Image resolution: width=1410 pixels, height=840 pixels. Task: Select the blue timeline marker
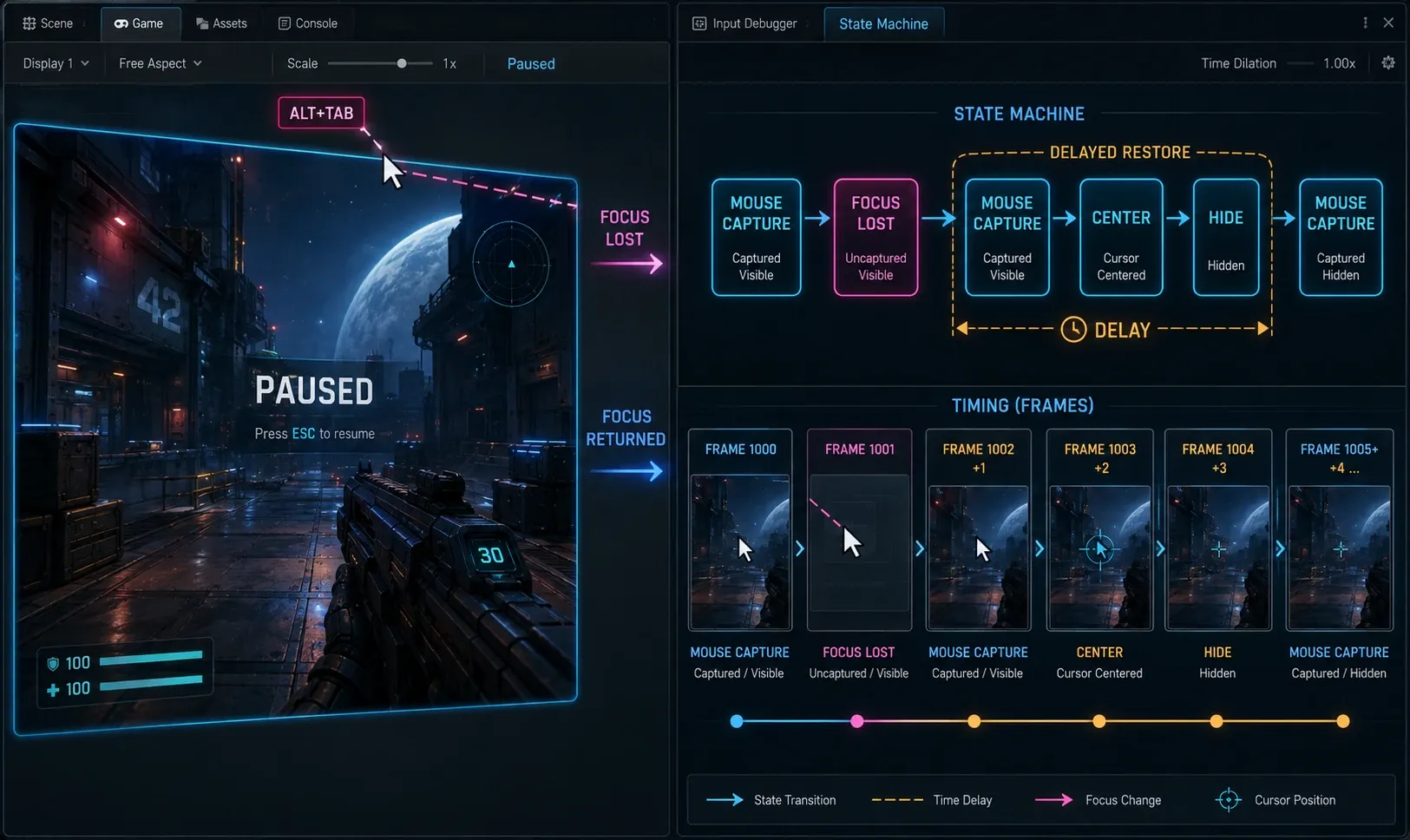click(737, 721)
